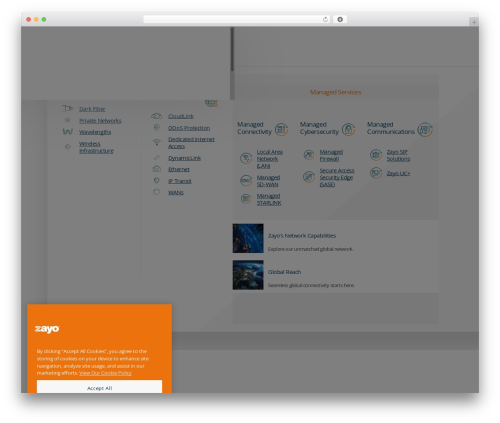Click the browser download indicator icon
This screenshot has width=500, height=423.
[x=340, y=20]
